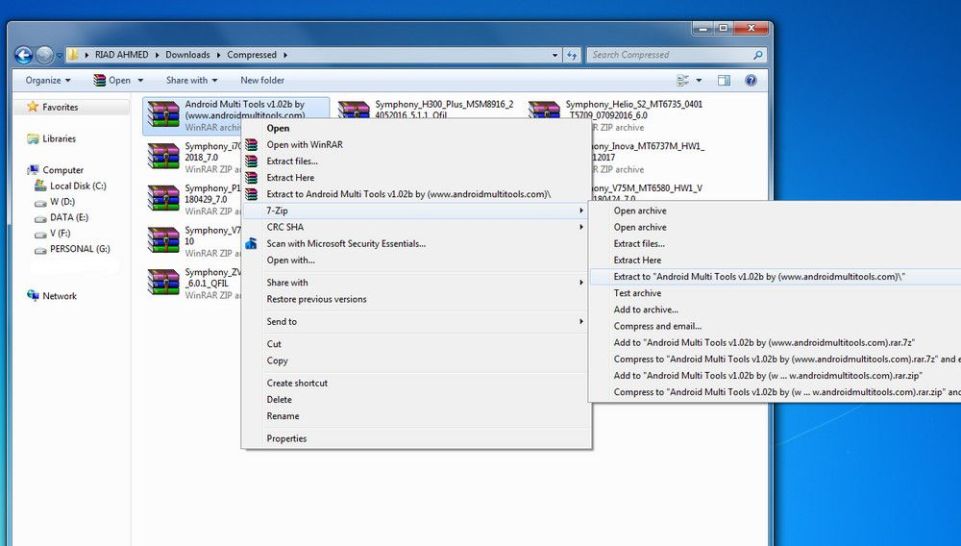Click Compressed in the address breadcrumb
961x546 pixels.
[252, 55]
